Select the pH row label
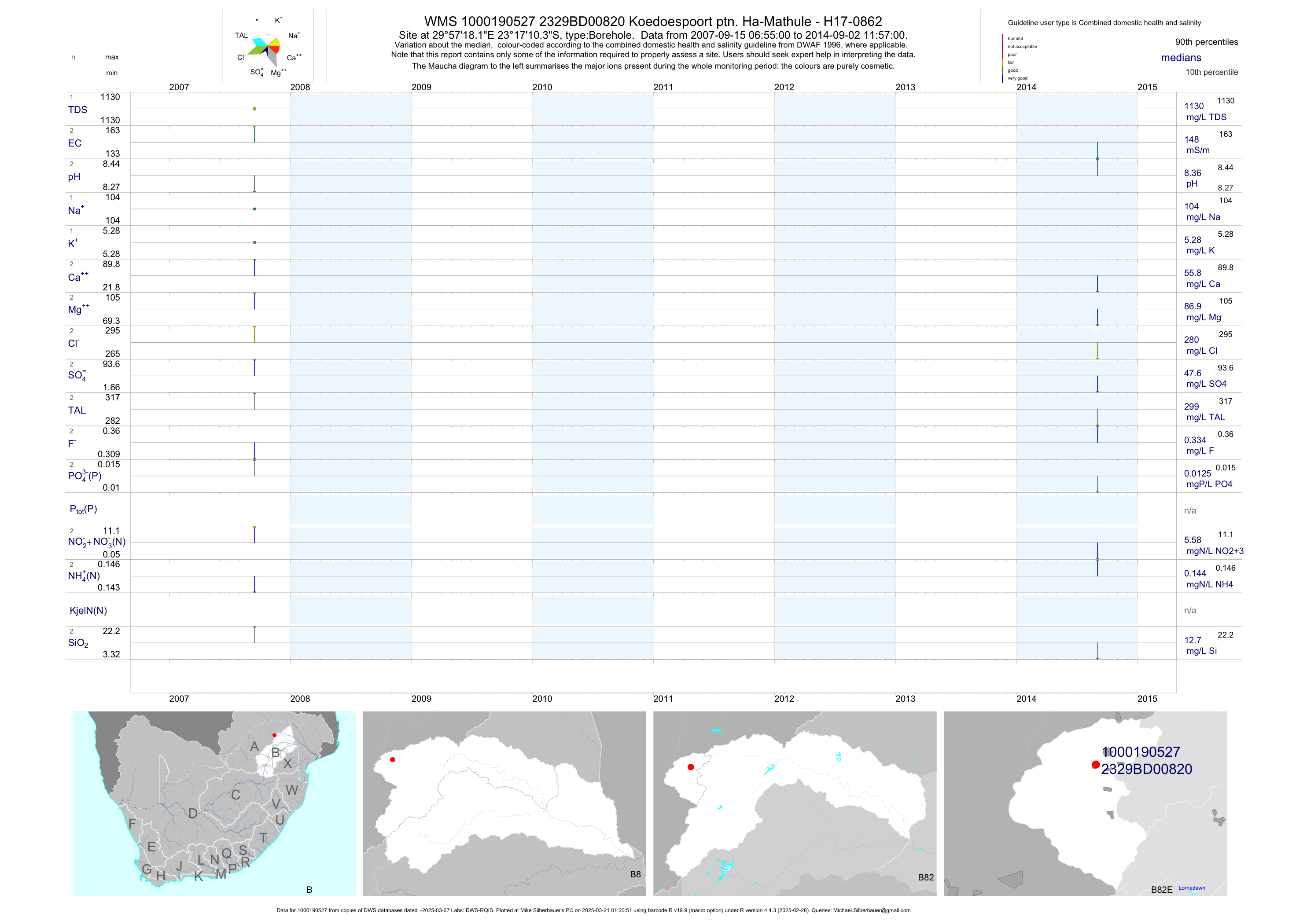 (74, 177)
